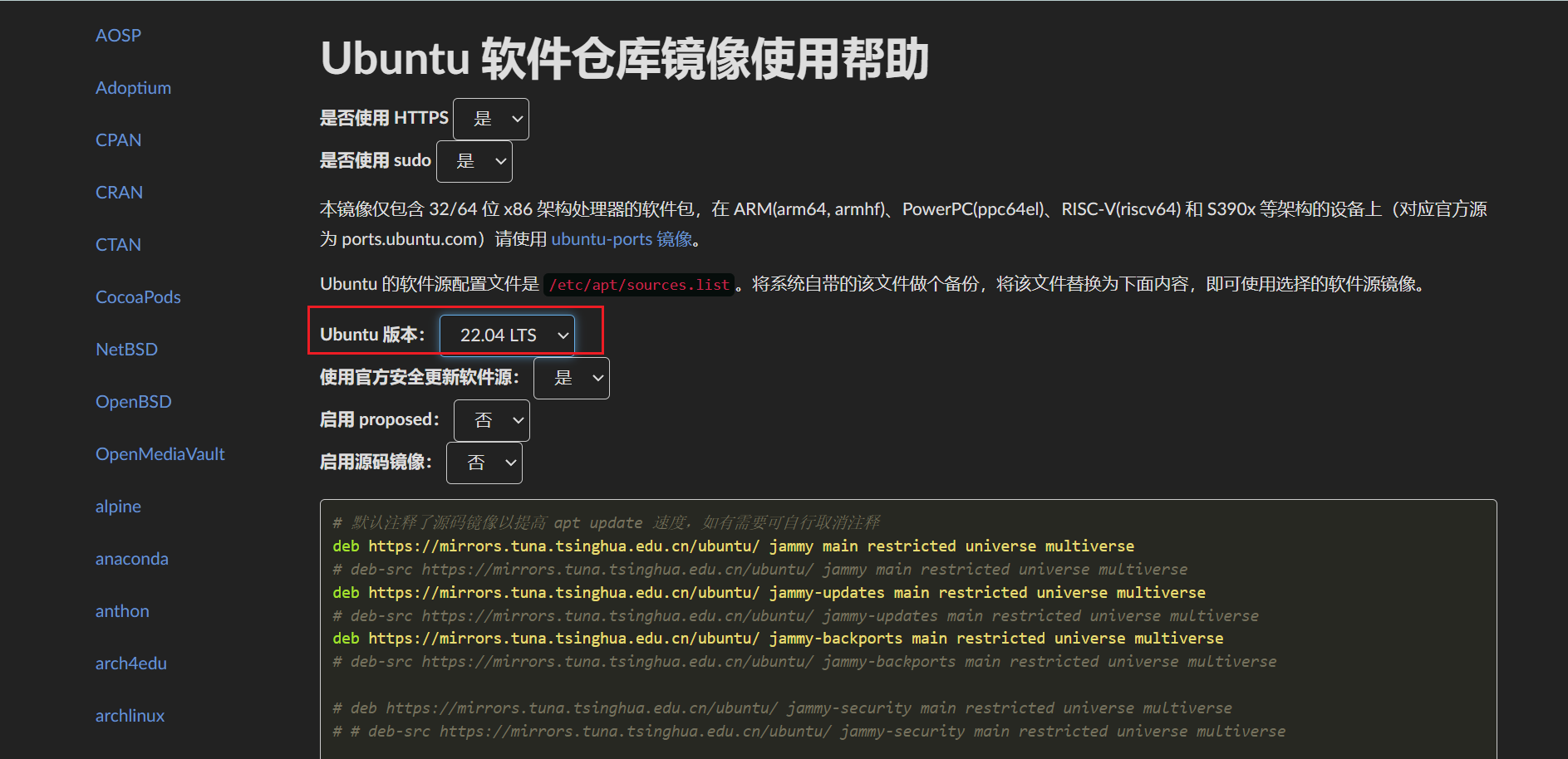Follow the ubuntu-ports 镜像 link
Screen dimensions: 1568x759
(x=622, y=239)
